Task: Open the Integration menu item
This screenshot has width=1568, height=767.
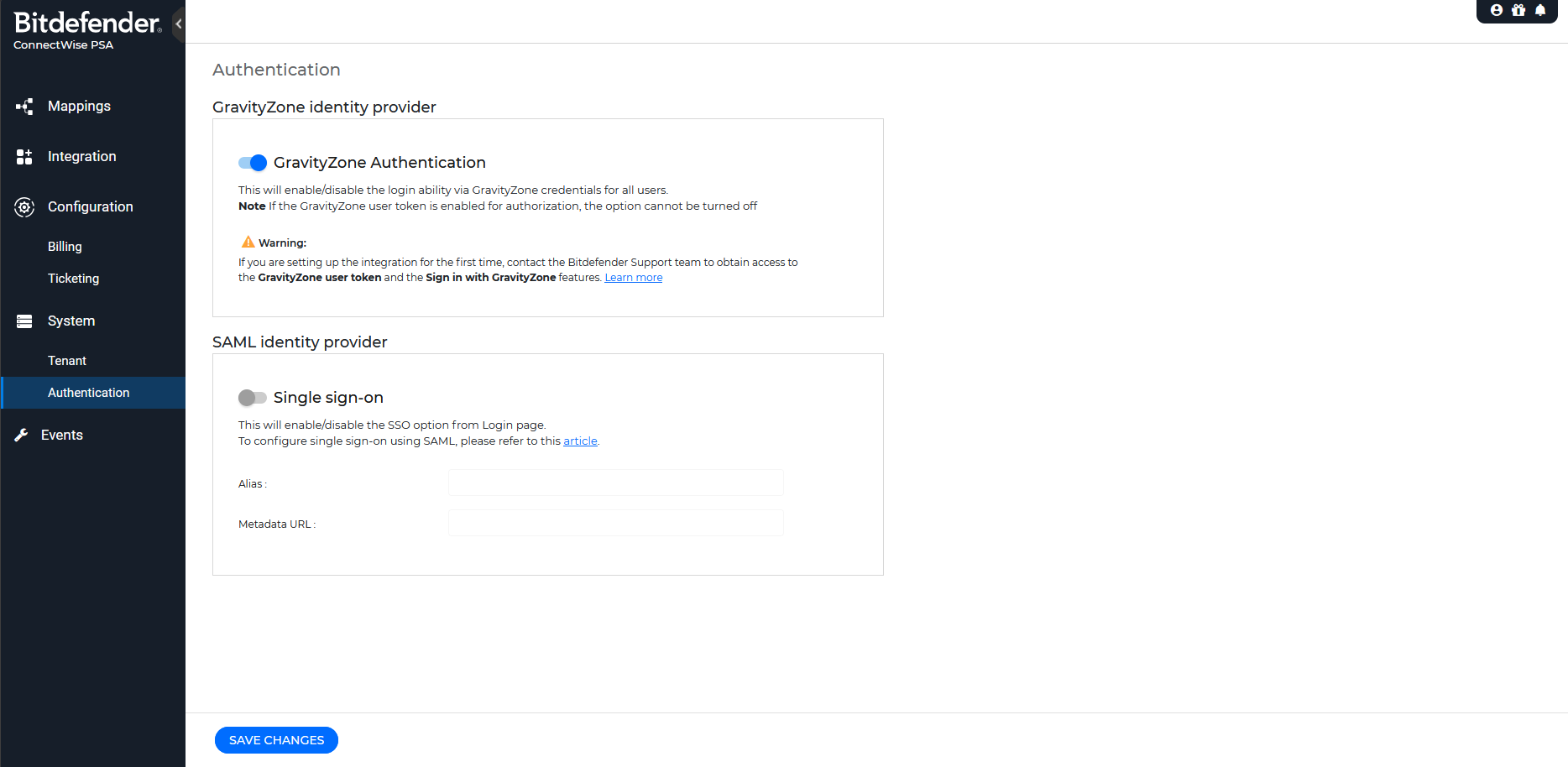Action: coord(82,157)
